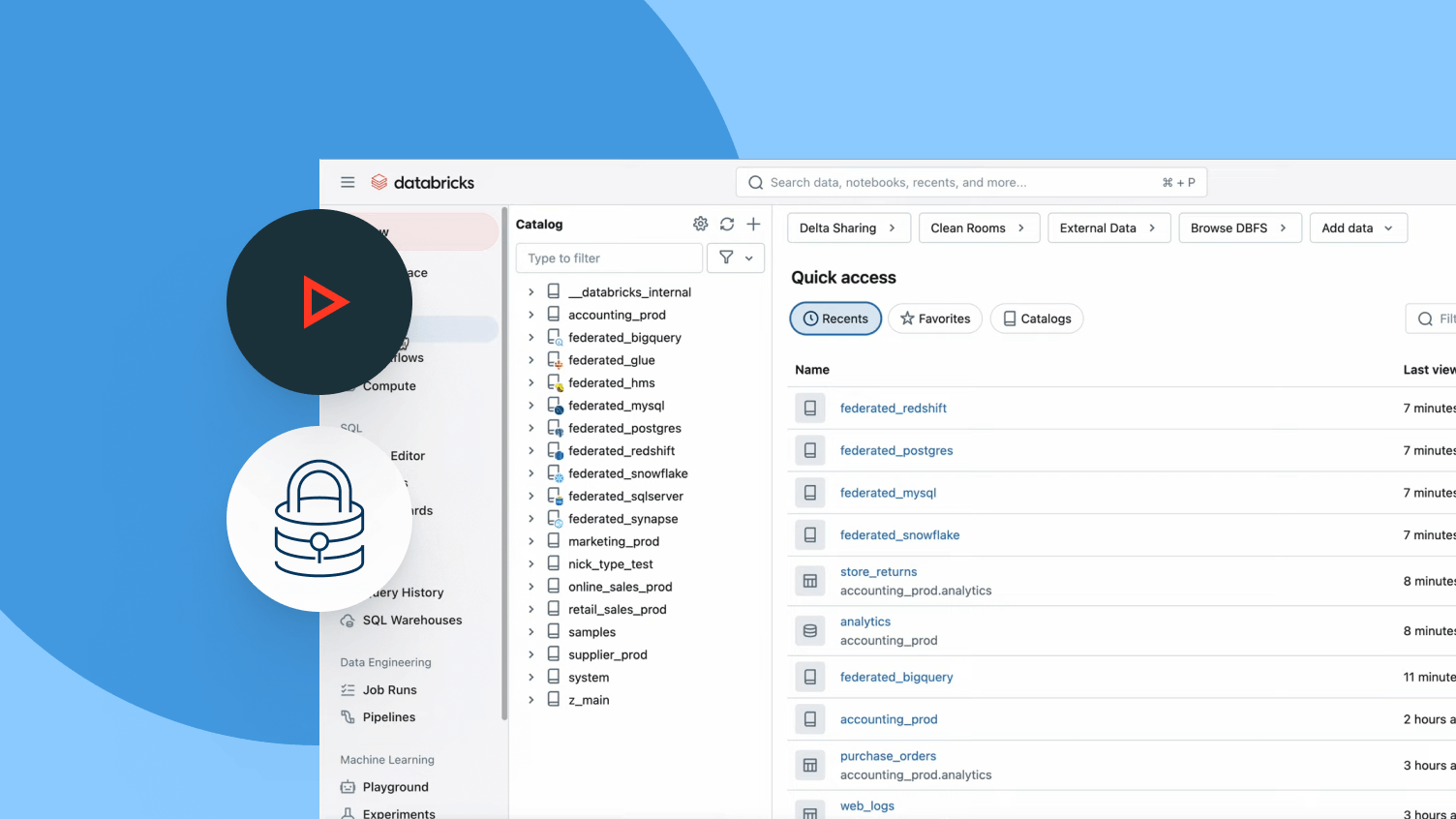Image resolution: width=1456 pixels, height=819 pixels.
Task: Click the plus icon in Catalog
Action: click(753, 224)
